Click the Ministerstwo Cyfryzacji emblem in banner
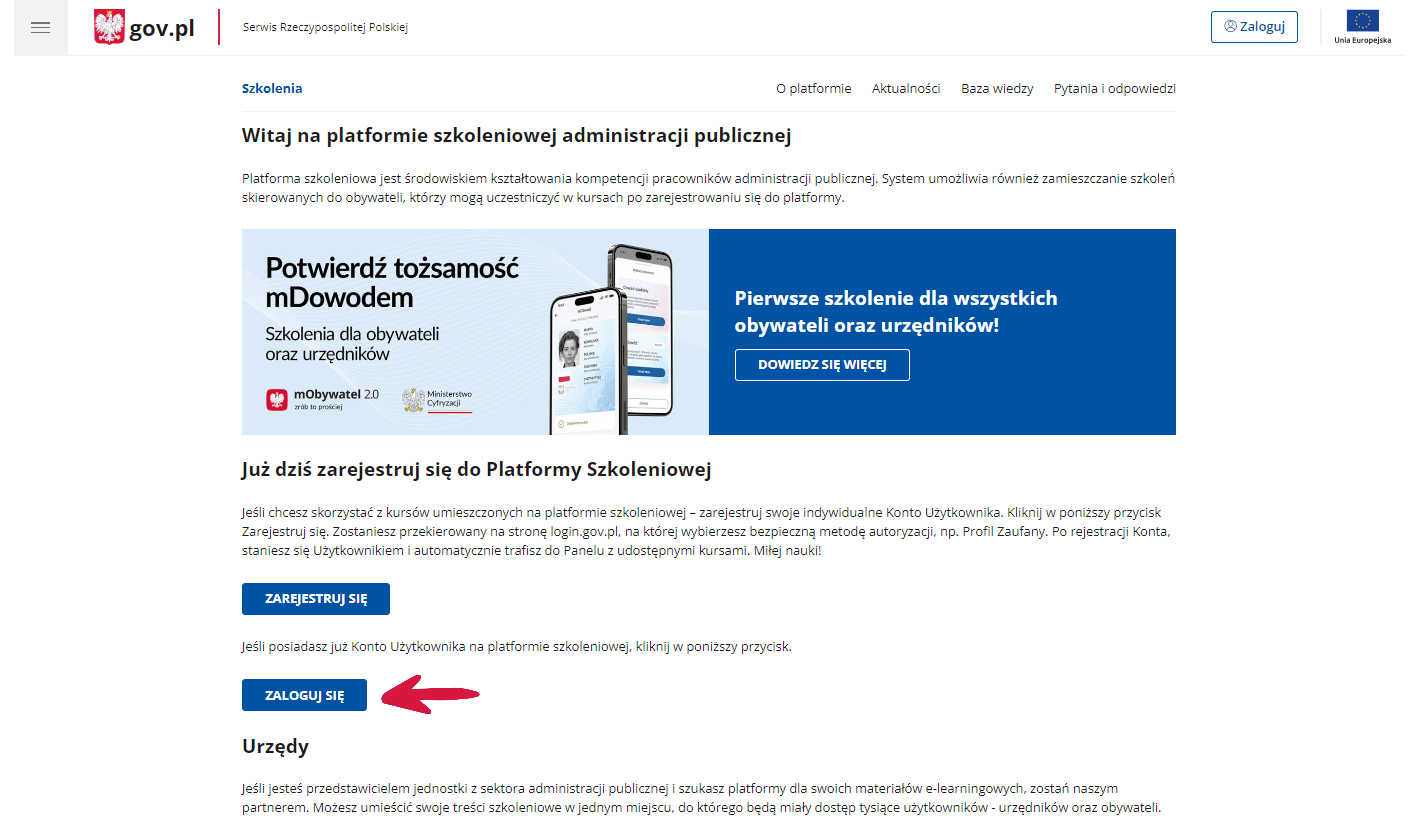 (413, 400)
